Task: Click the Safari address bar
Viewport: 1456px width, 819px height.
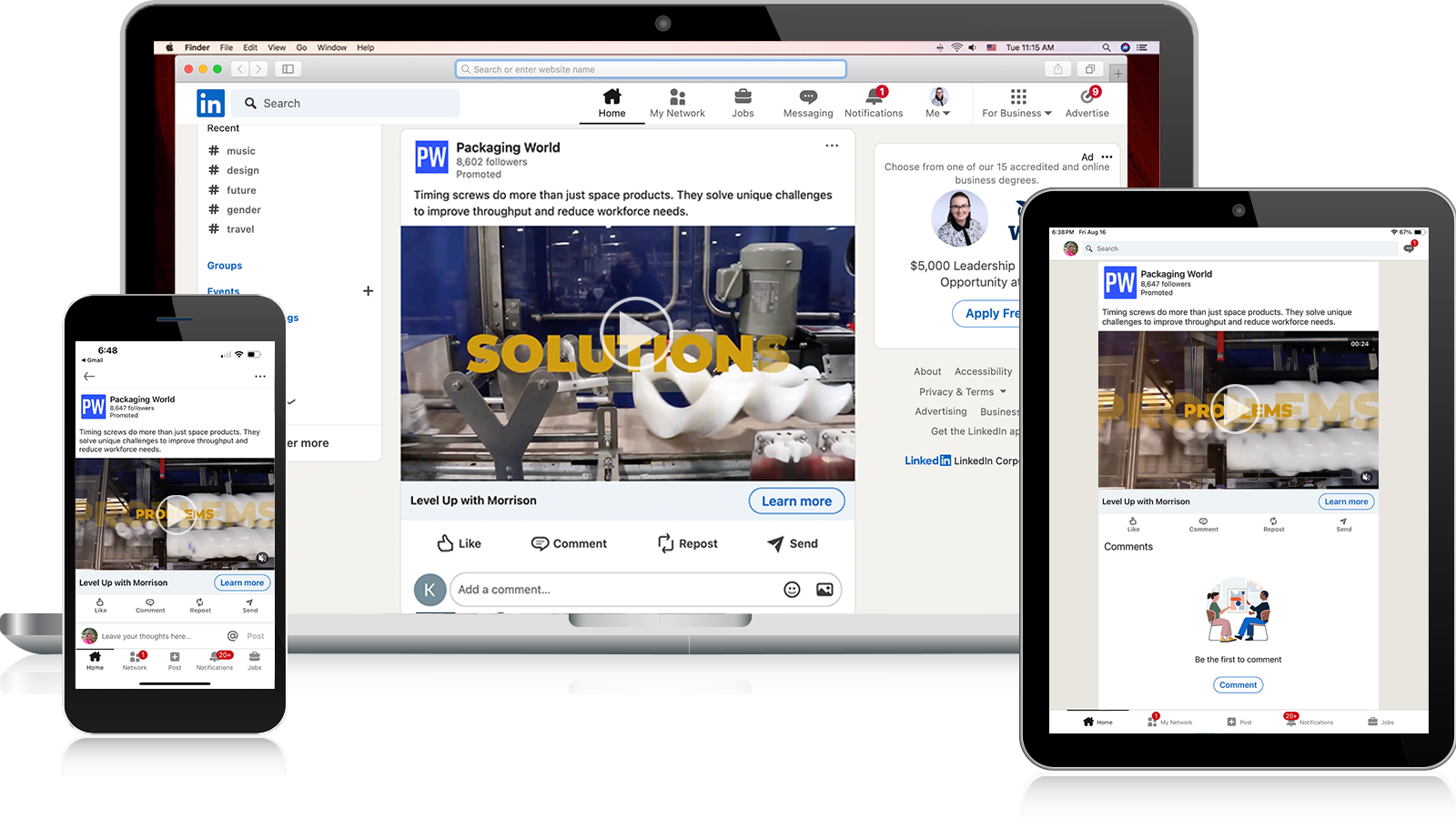Action: click(x=651, y=69)
